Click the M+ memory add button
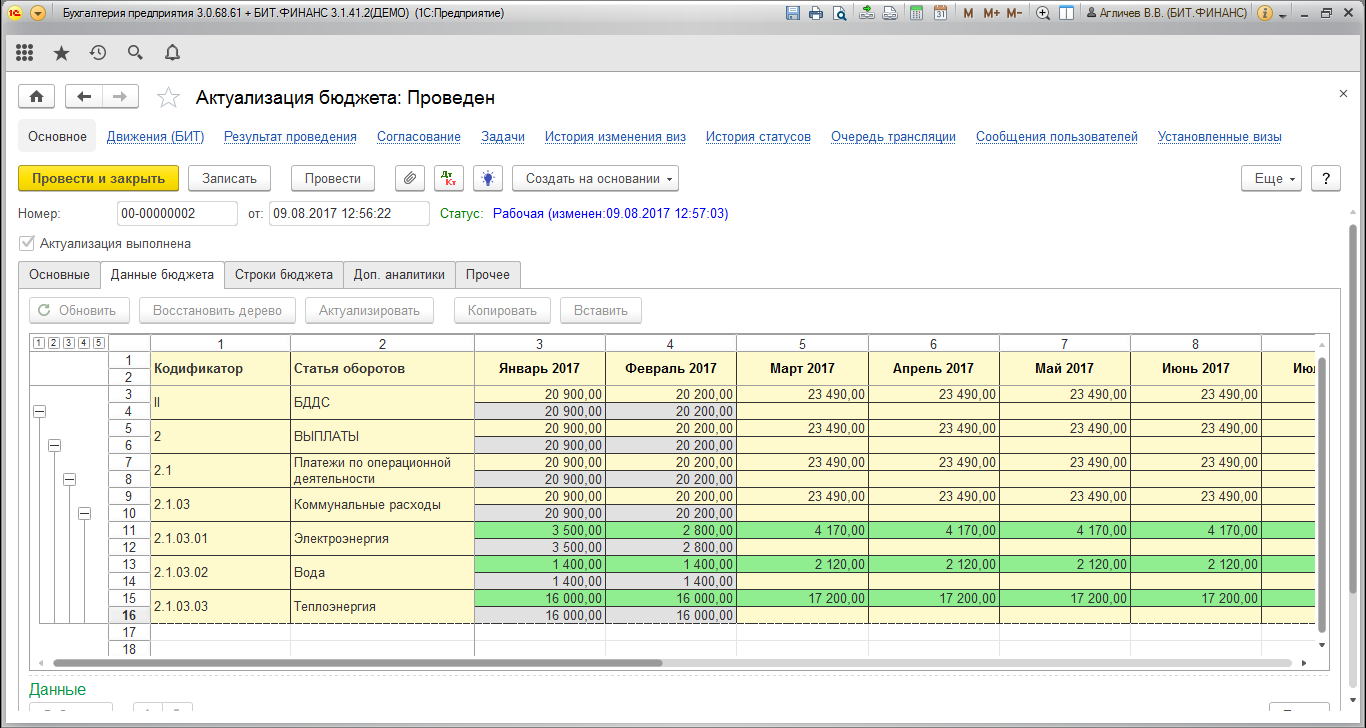Image resolution: width=1366 pixels, height=728 pixels. [x=991, y=13]
